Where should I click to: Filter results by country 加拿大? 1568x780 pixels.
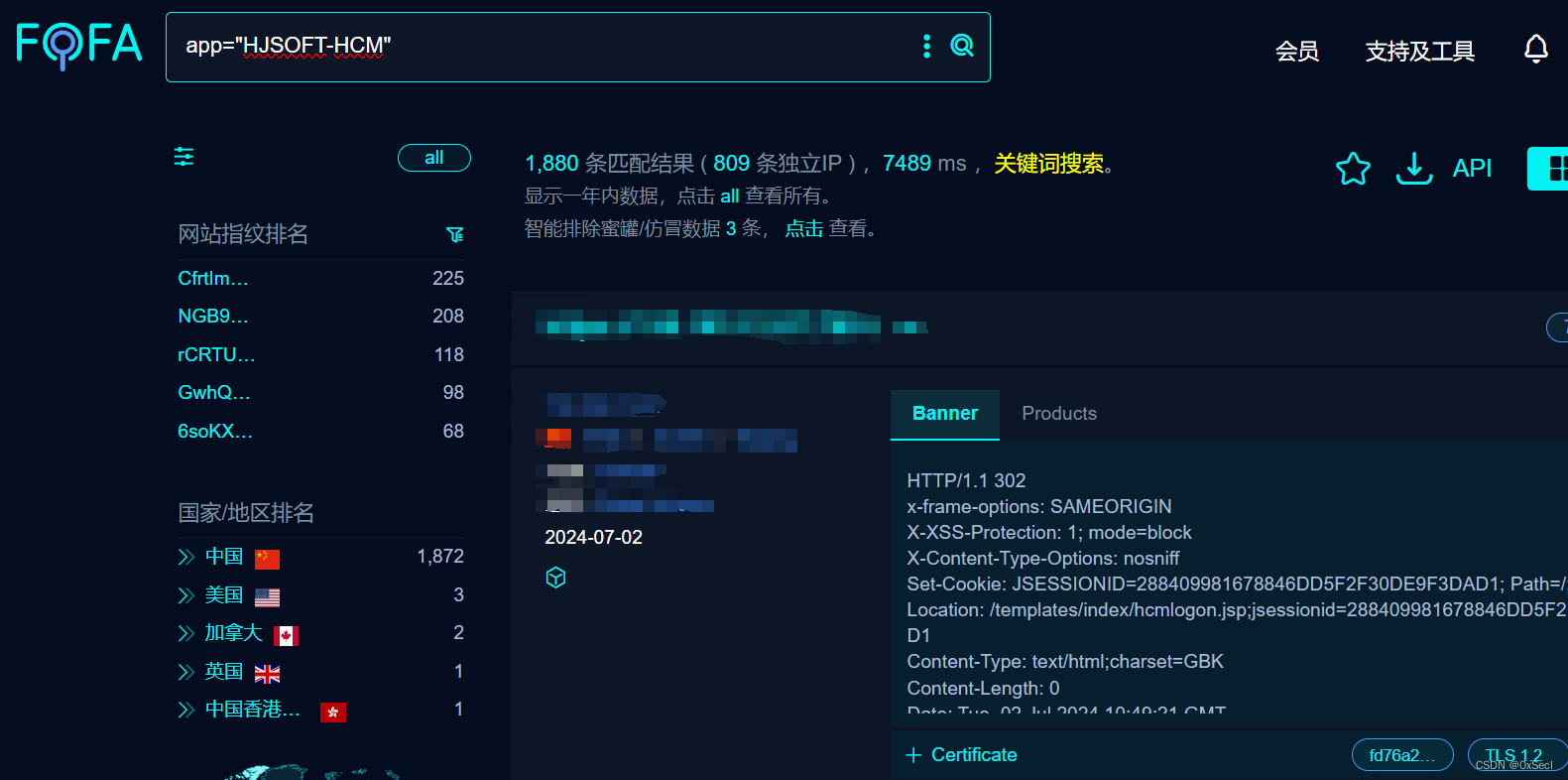pyautogui.click(x=233, y=633)
